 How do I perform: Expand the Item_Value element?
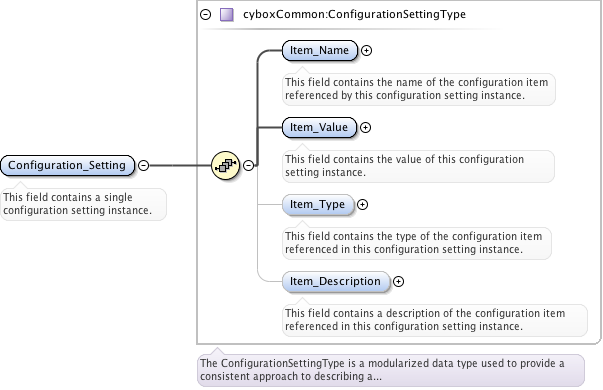coord(365,127)
